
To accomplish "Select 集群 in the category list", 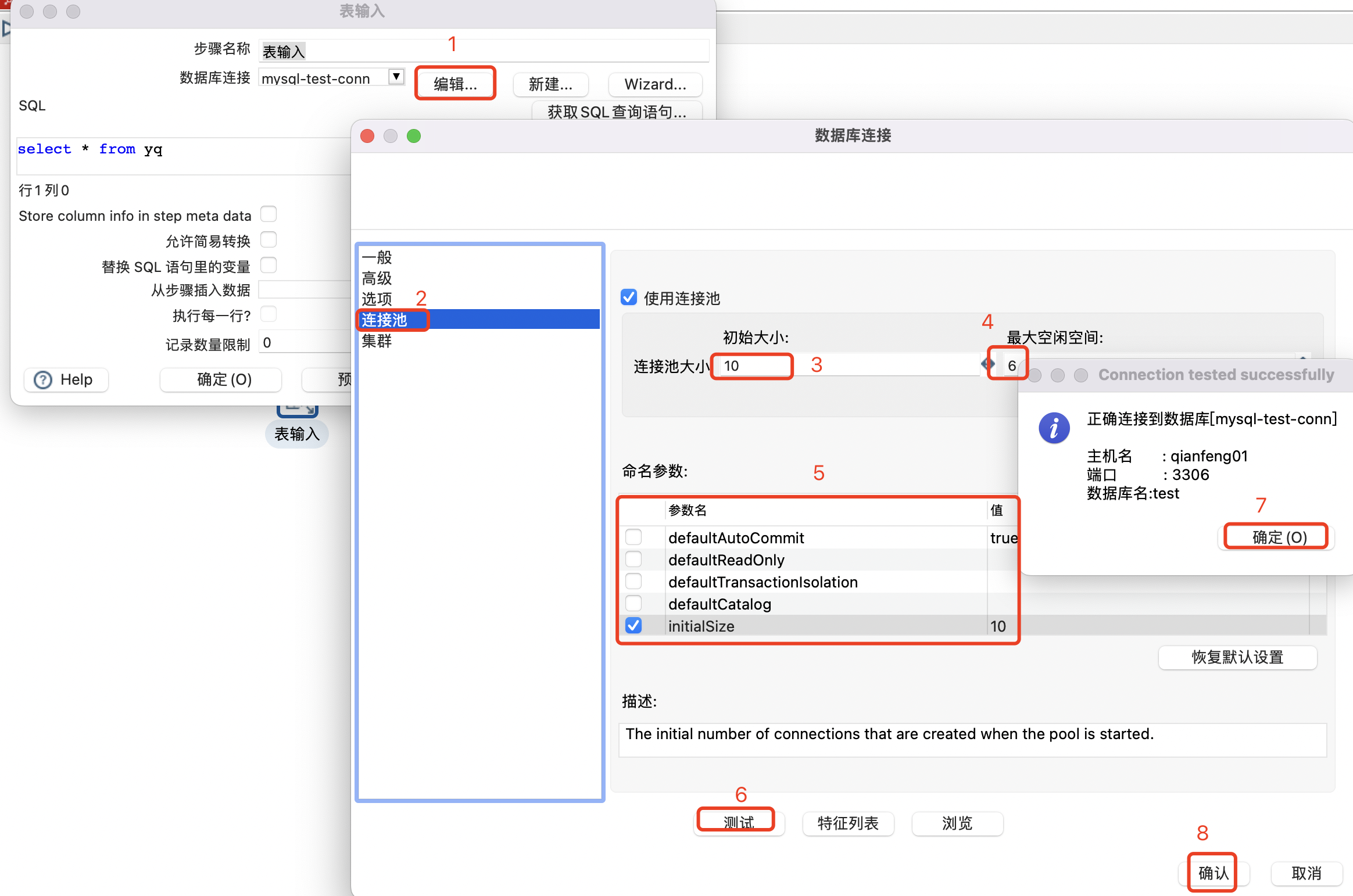I will (377, 341).
